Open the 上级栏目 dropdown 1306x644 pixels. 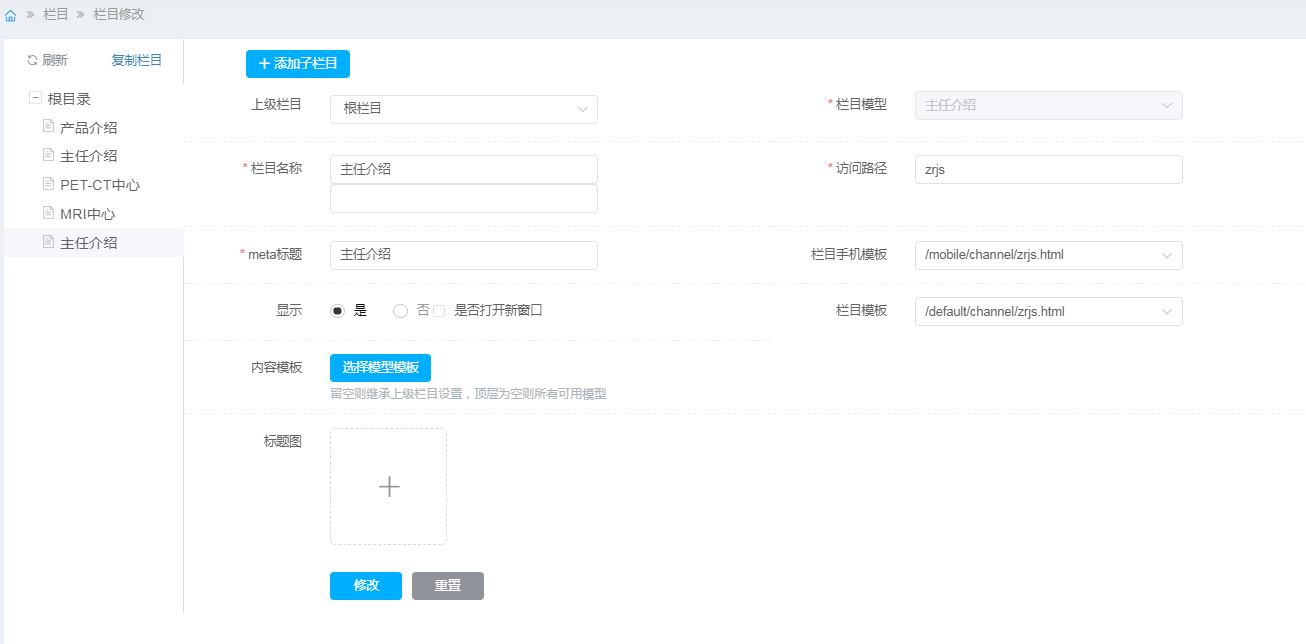pos(463,109)
